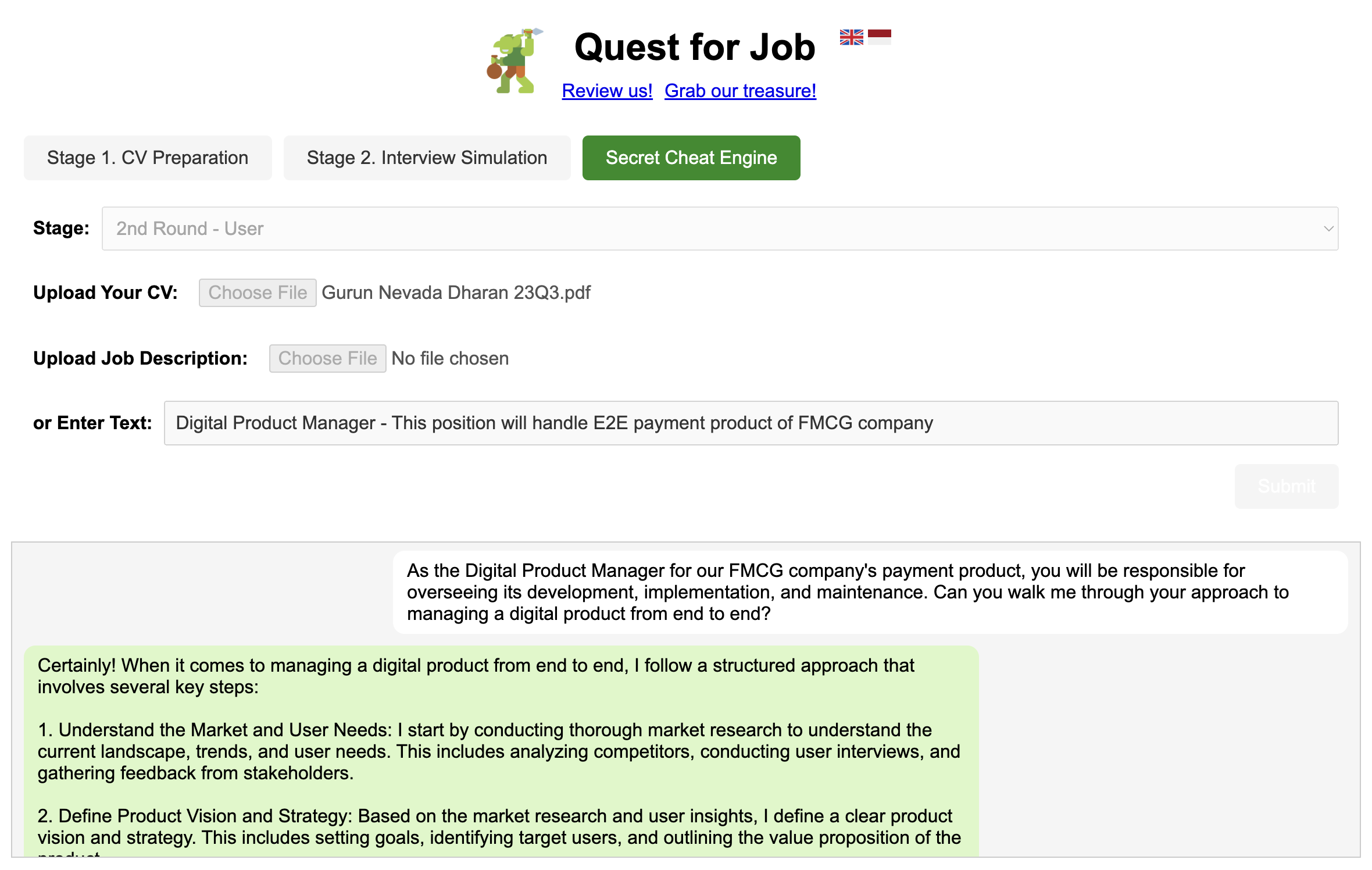Choose a file for Upload Job Description
Image resolution: width=1372 pixels, height=870 pixels.
click(327, 358)
